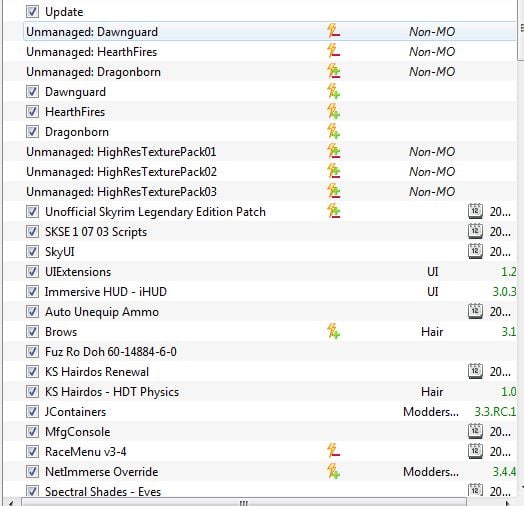Click overwrite flag icon in checked HearthFires row
The height and width of the screenshot is (506, 524).
[333, 111]
